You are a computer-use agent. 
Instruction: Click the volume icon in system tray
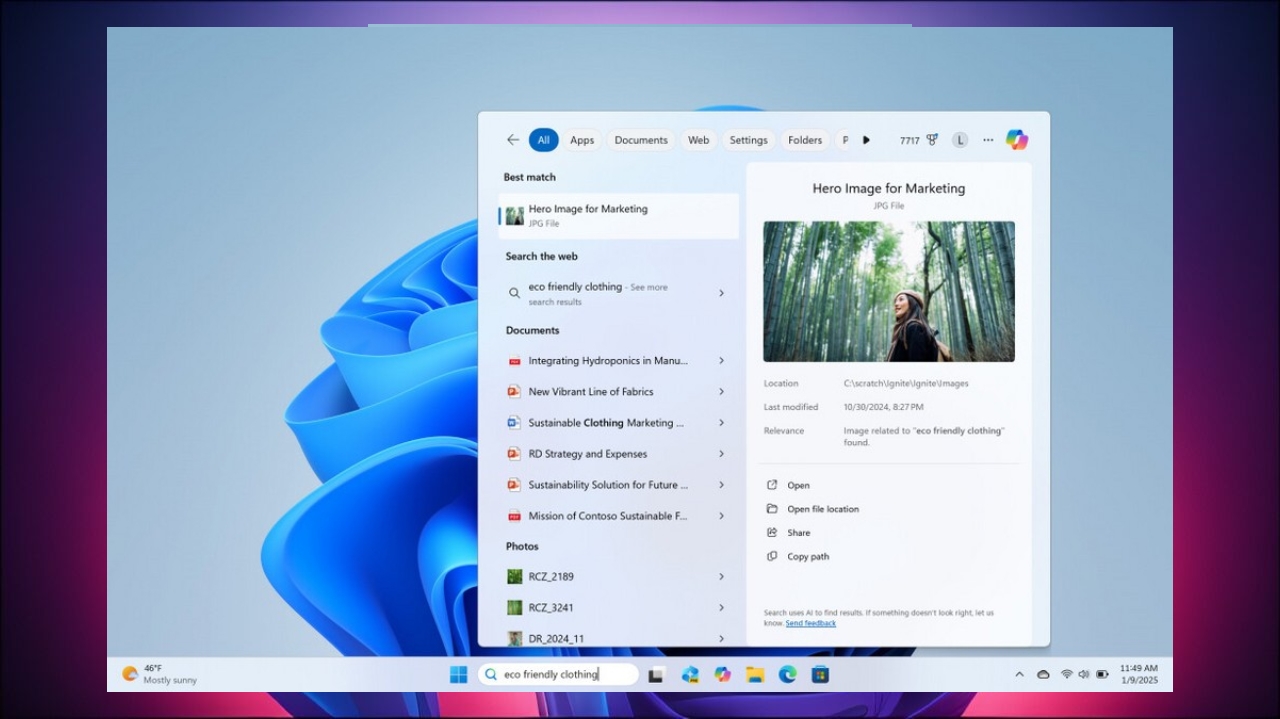[x=1083, y=674]
